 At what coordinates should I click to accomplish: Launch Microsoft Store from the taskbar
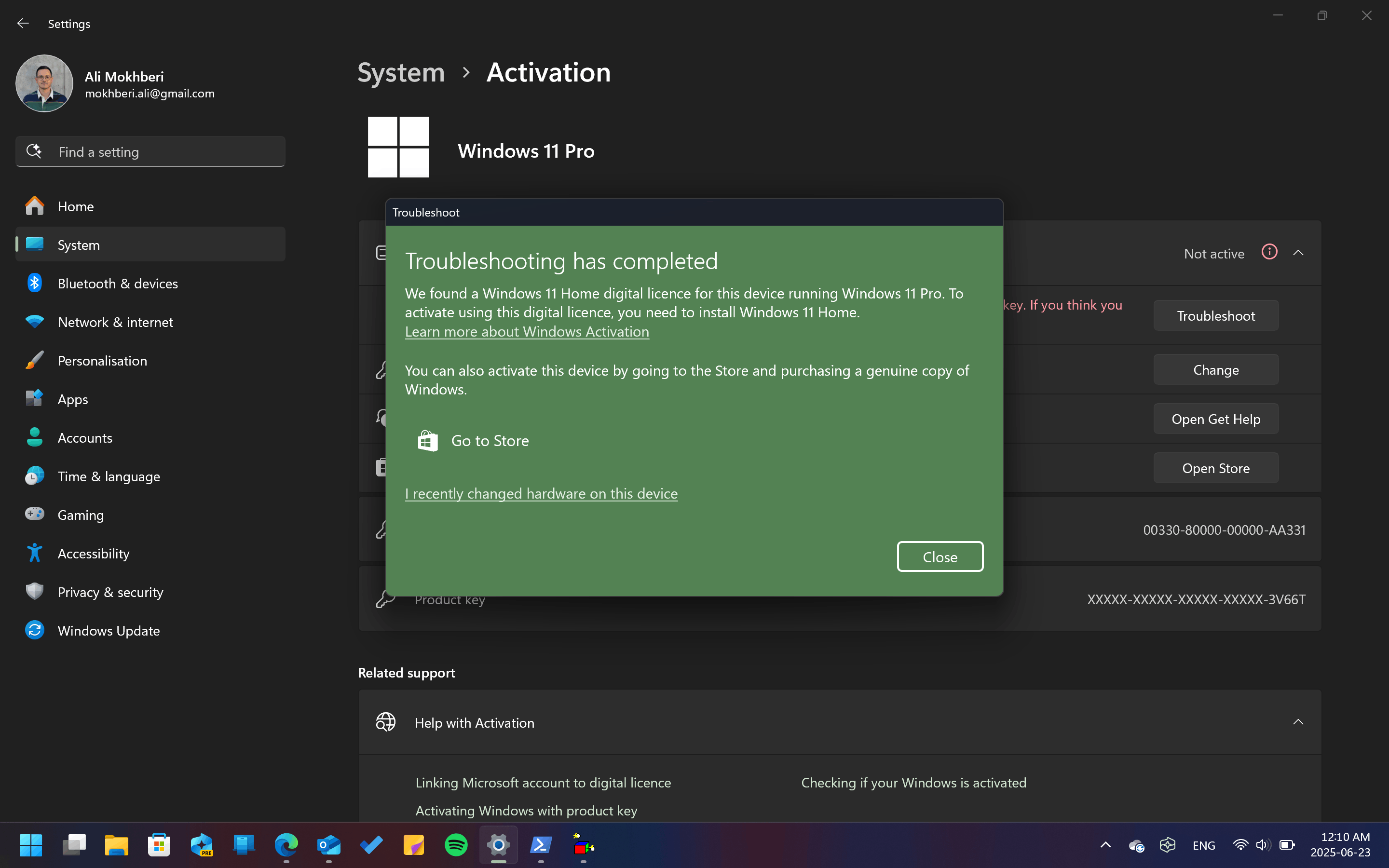(x=159, y=845)
